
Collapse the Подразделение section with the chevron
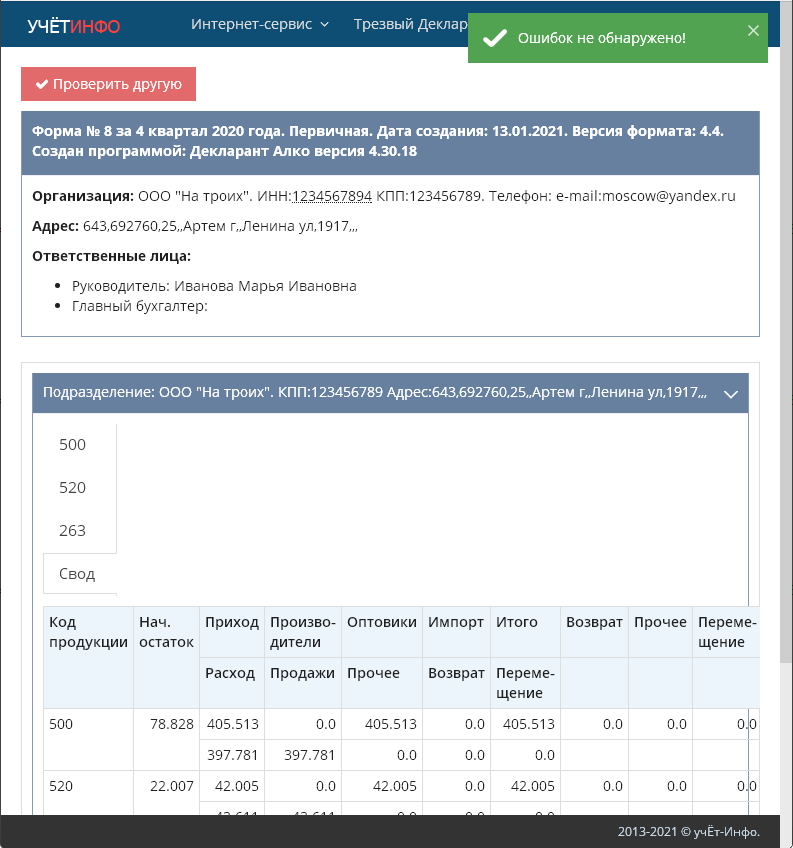click(x=731, y=394)
